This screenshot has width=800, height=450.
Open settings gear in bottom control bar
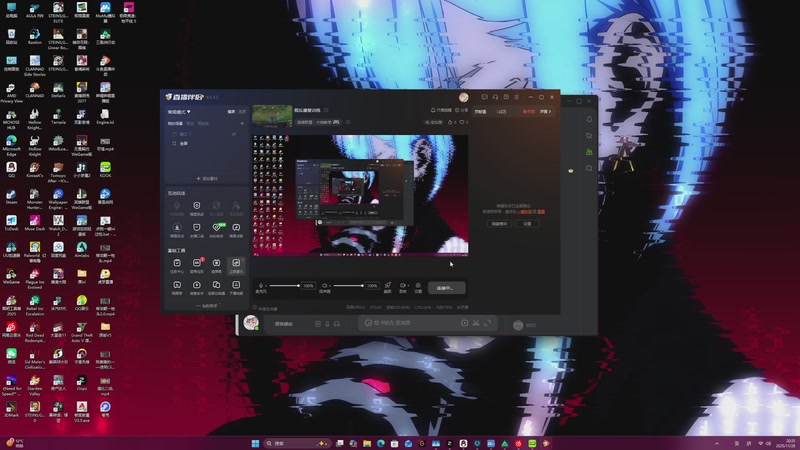pos(418,287)
